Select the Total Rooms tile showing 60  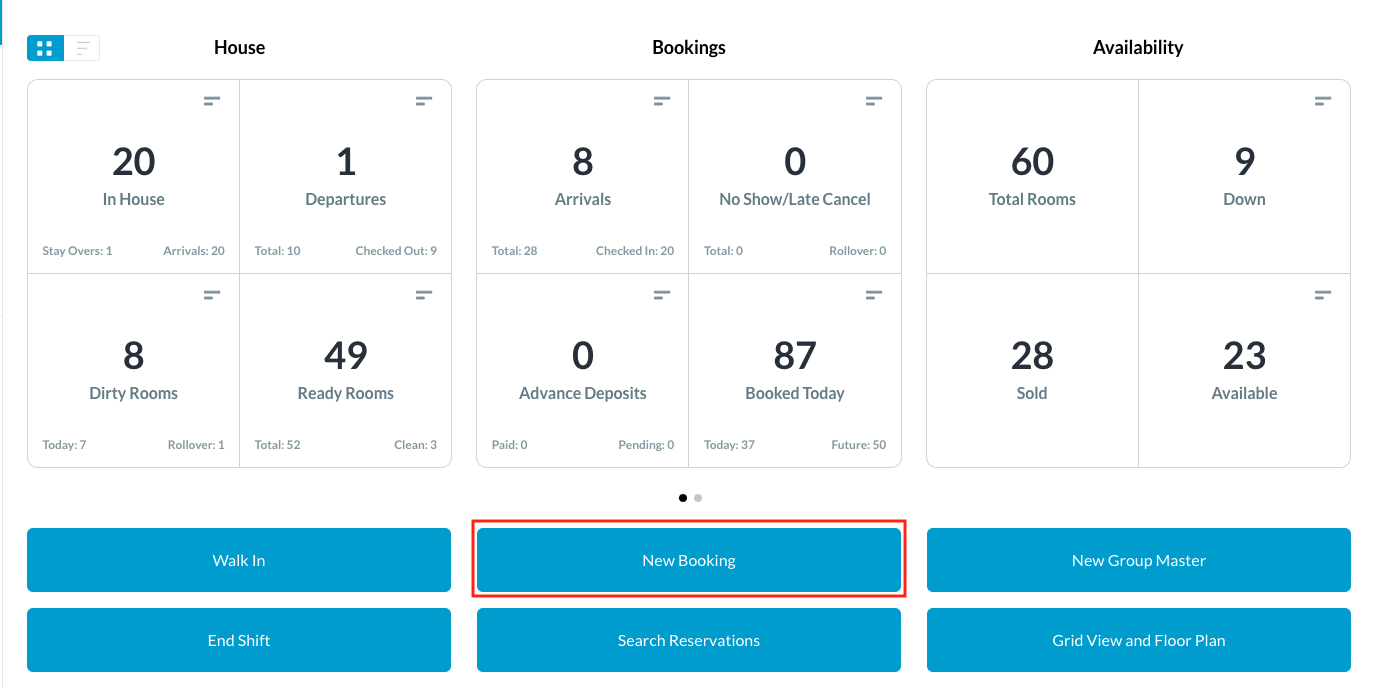1032,176
